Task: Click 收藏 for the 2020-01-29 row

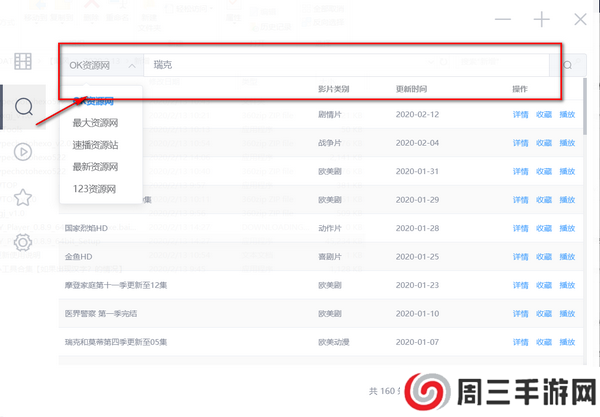Action: point(544,200)
